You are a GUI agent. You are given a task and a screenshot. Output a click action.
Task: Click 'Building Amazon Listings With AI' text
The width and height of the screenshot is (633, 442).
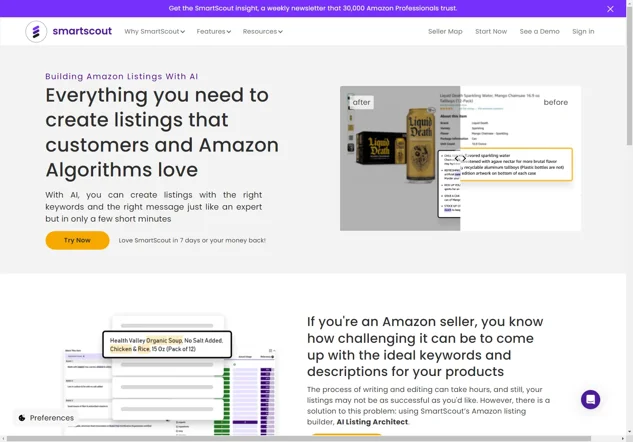click(122, 76)
